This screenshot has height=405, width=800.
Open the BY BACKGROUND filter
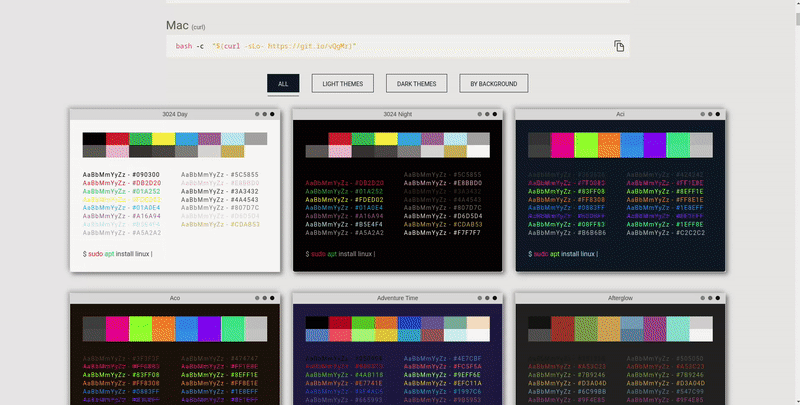pos(493,84)
